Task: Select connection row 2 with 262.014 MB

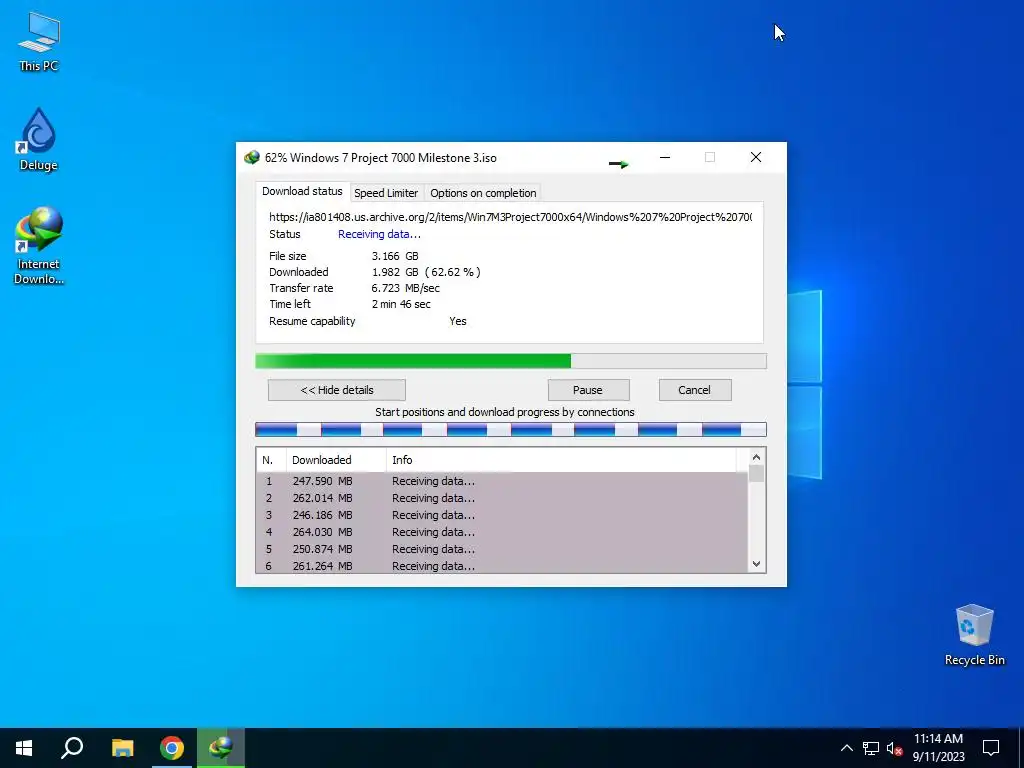Action: 502,498
